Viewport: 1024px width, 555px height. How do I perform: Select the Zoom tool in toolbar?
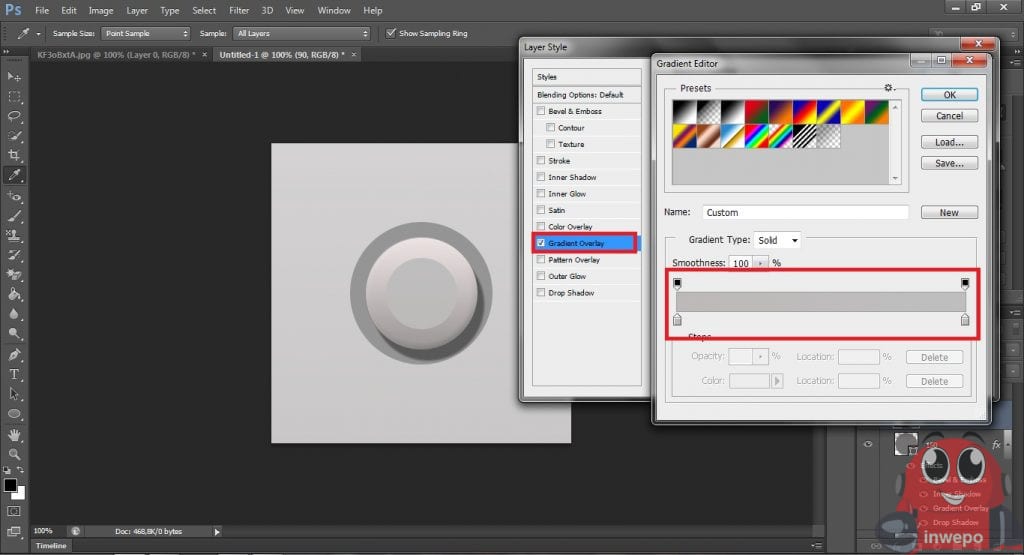(14, 454)
